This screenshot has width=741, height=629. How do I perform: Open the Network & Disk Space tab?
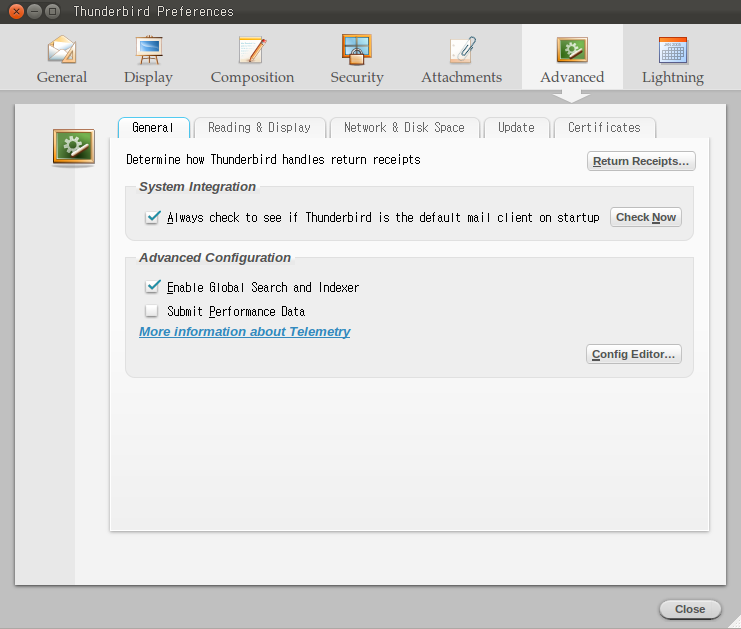tap(405, 128)
